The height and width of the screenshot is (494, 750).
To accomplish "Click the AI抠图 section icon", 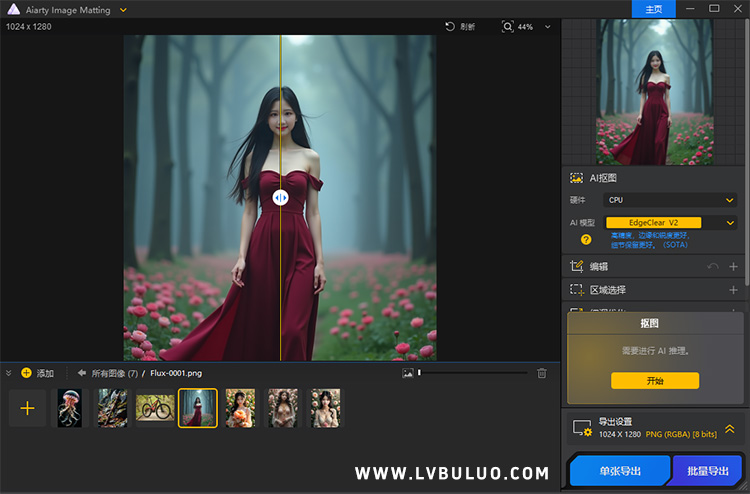I will pos(576,178).
